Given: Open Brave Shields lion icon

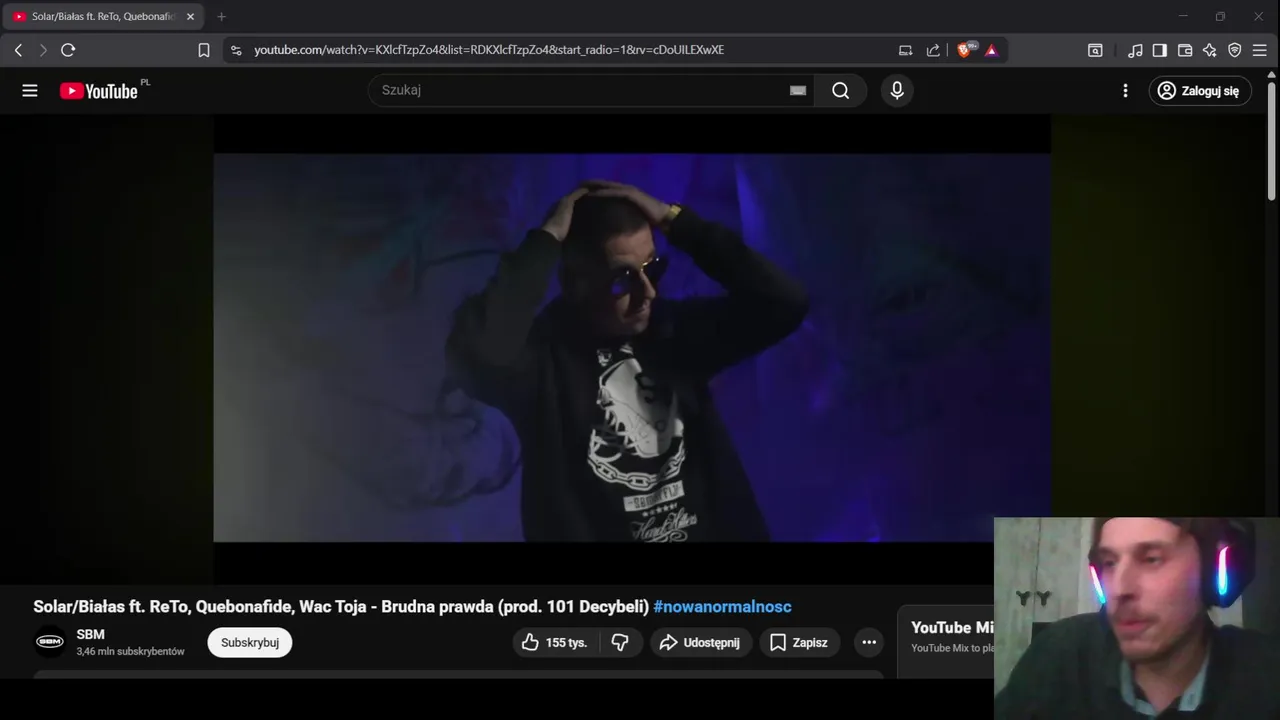Looking at the screenshot, I should (966, 50).
